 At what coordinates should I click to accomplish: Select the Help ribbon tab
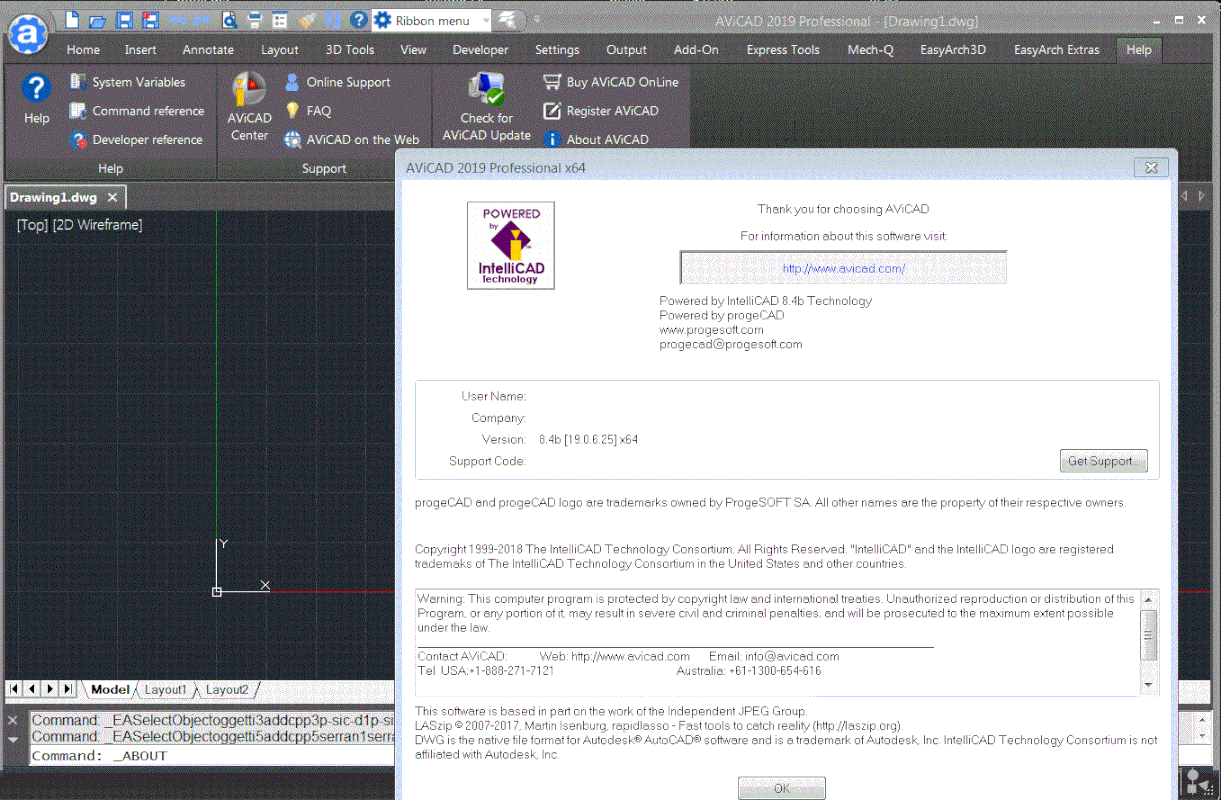point(1139,50)
